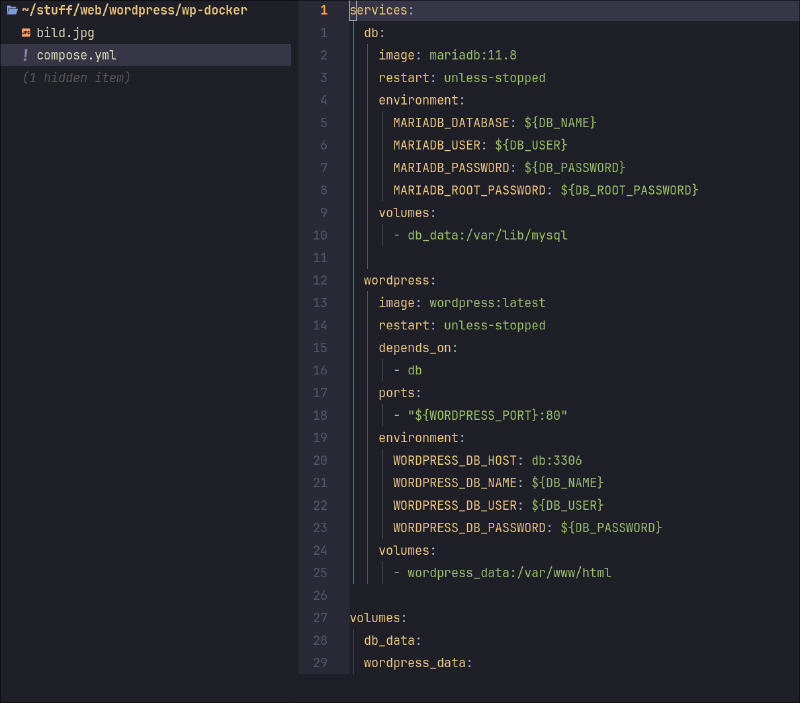Click the "${WORDPRESS_PORT}:80" port mapping
Viewport: 800px width, 703px height.
click(x=487, y=415)
